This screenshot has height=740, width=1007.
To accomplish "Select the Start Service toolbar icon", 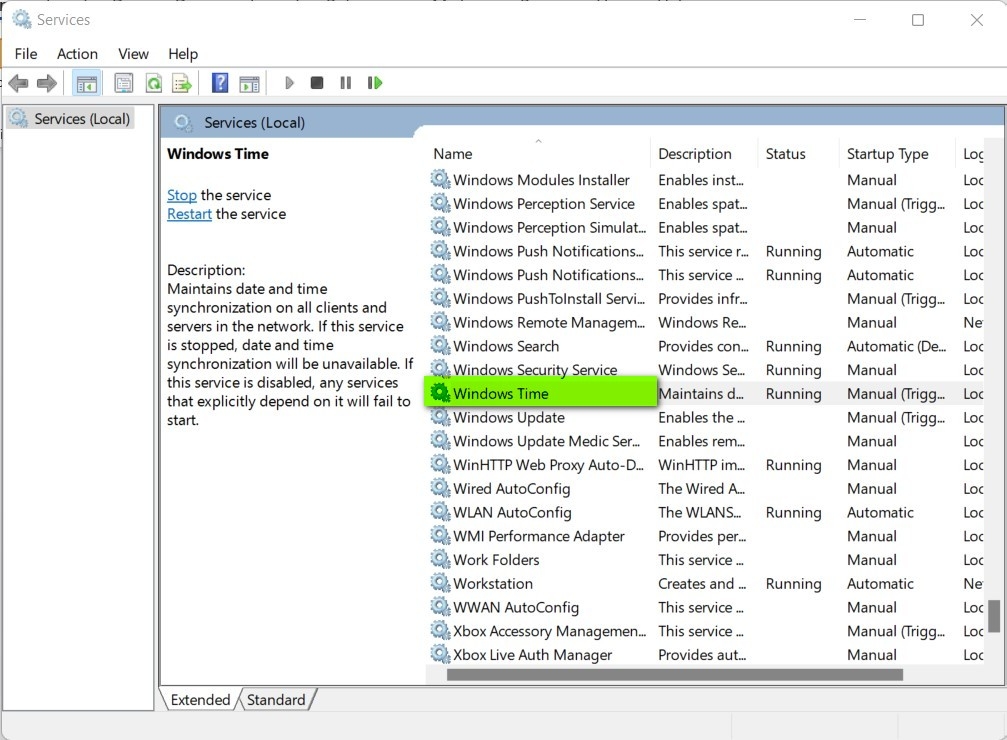I will pos(289,82).
